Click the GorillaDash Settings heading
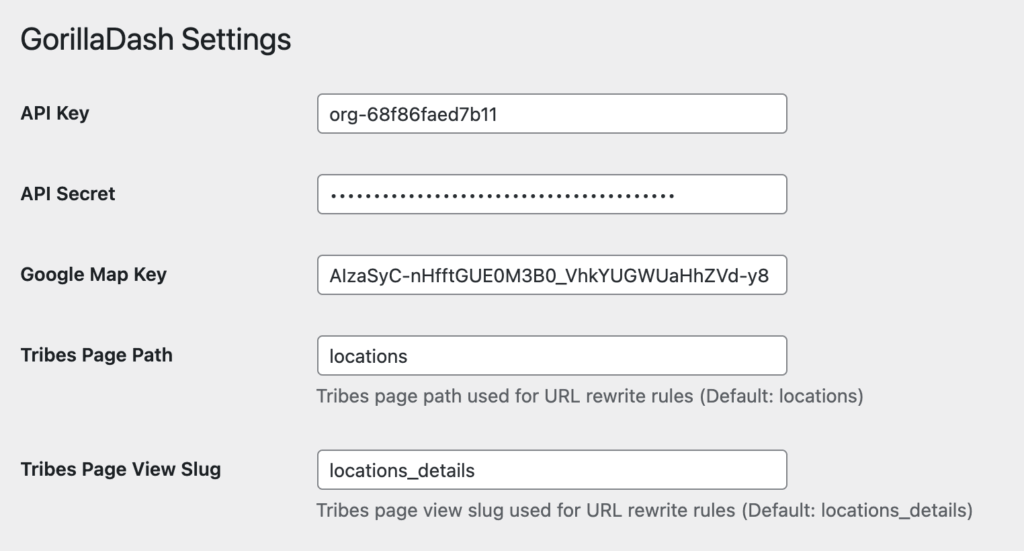This screenshot has height=551, width=1024. tap(156, 40)
